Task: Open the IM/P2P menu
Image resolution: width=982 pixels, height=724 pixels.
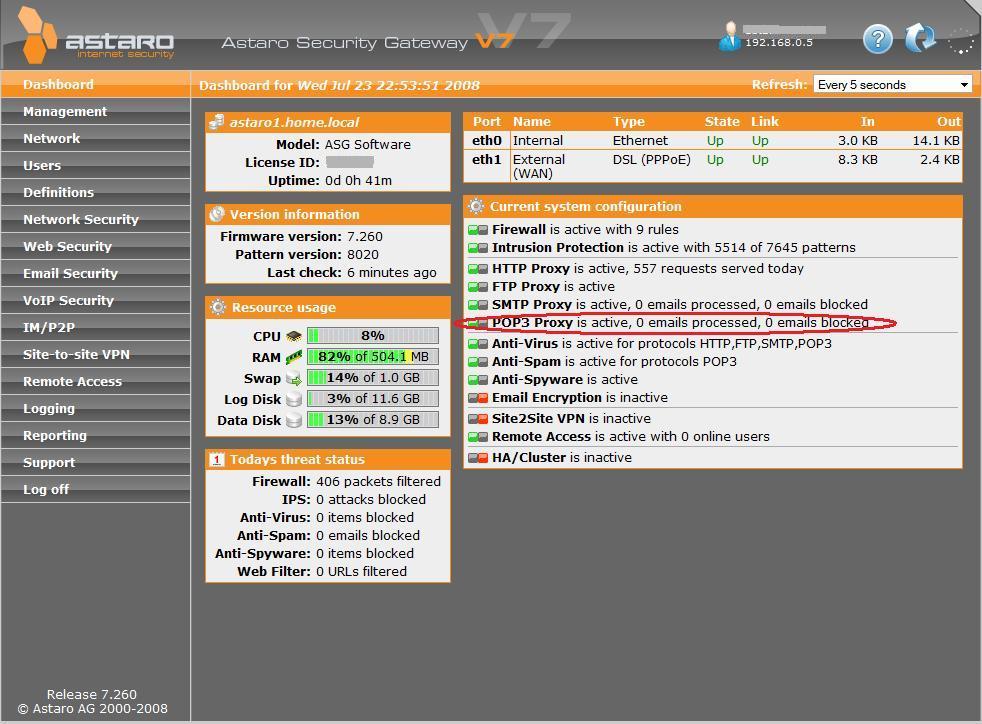Action: [95, 327]
